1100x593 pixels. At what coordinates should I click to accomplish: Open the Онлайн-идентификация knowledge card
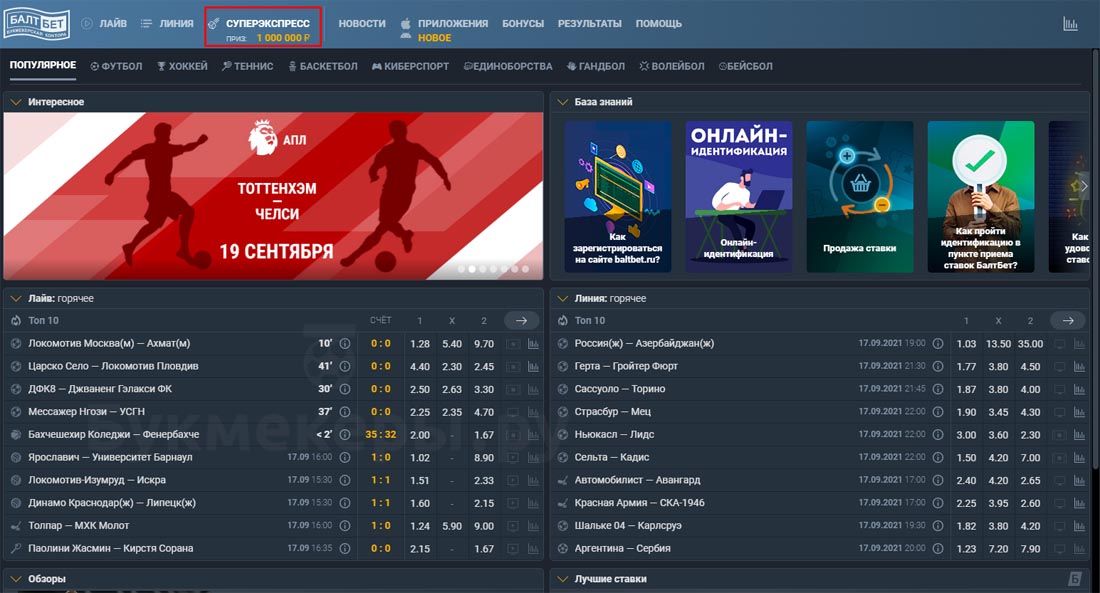click(738, 197)
